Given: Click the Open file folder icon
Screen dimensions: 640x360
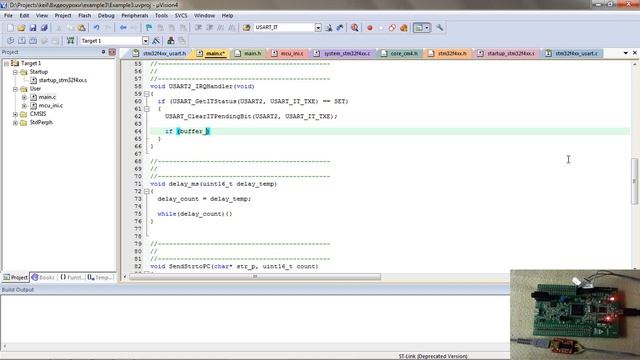Looking at the screenshot, I should [21, 28].
